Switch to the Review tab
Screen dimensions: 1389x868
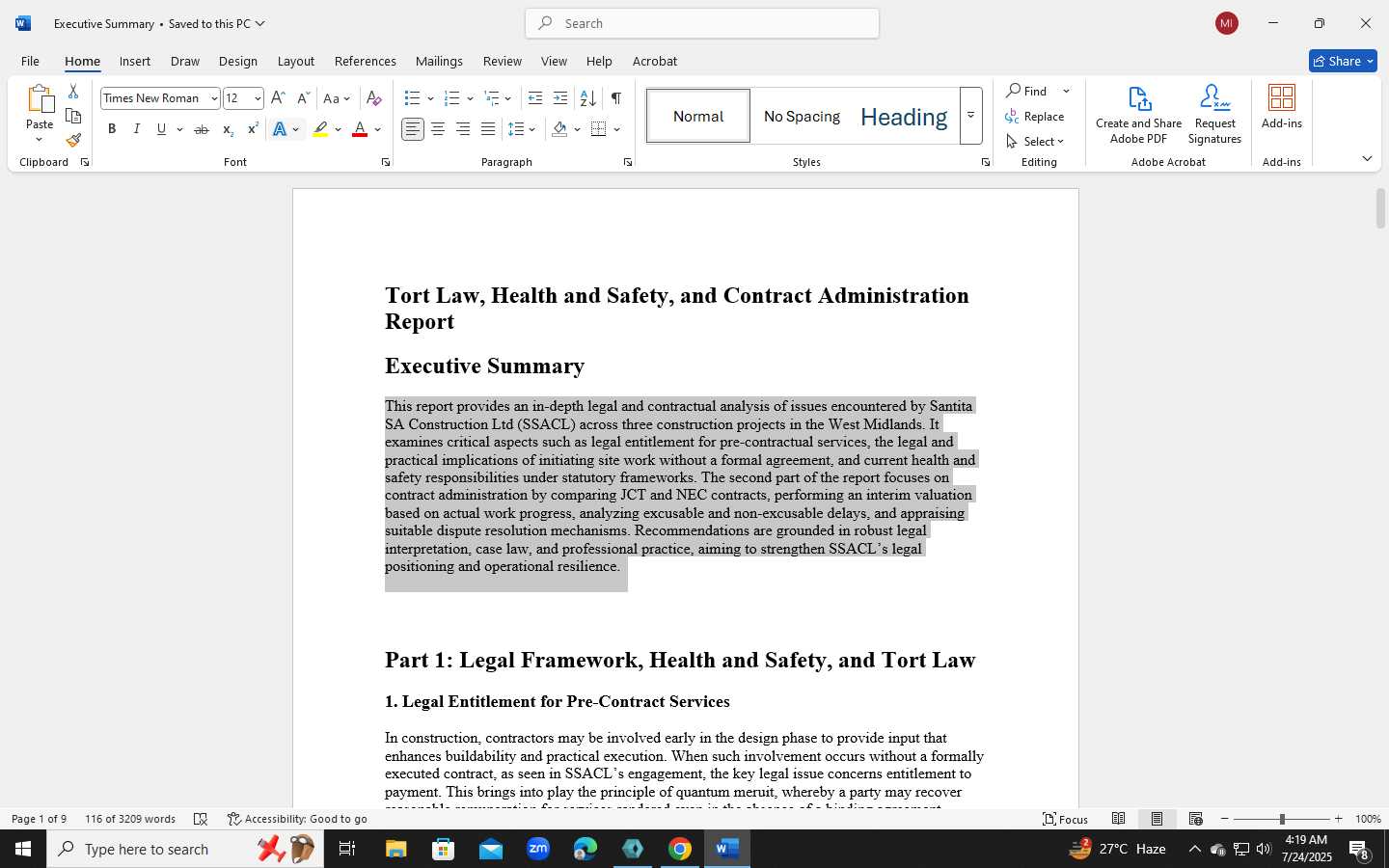coord(503,61)
